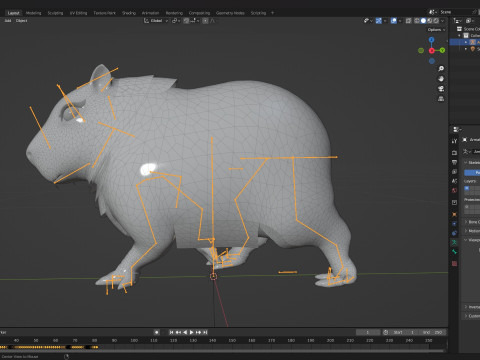Switch to material preview shading
Image resolution: width=480 pixels, height=360 pixels.
click(x=430, y=21)
